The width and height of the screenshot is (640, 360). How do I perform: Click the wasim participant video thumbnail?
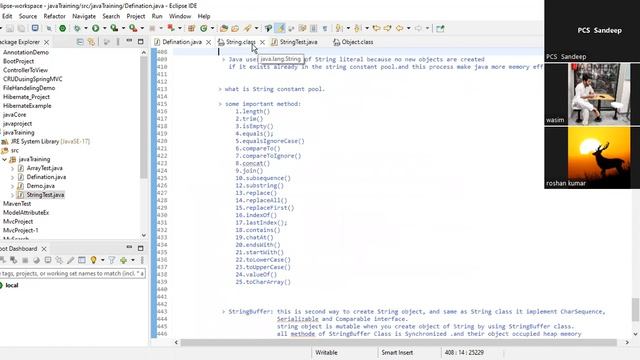(x=592, y=94)
